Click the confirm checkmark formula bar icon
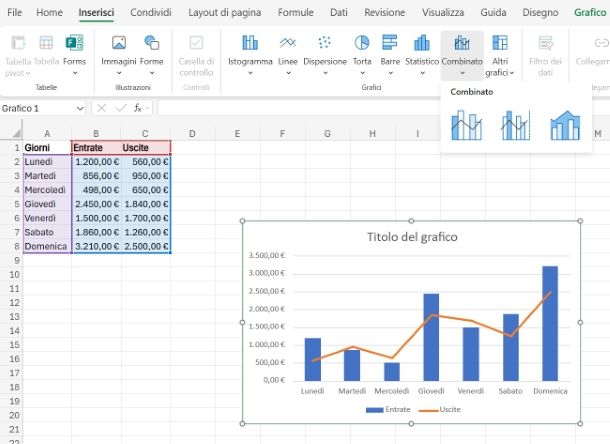 coord(121,108)
